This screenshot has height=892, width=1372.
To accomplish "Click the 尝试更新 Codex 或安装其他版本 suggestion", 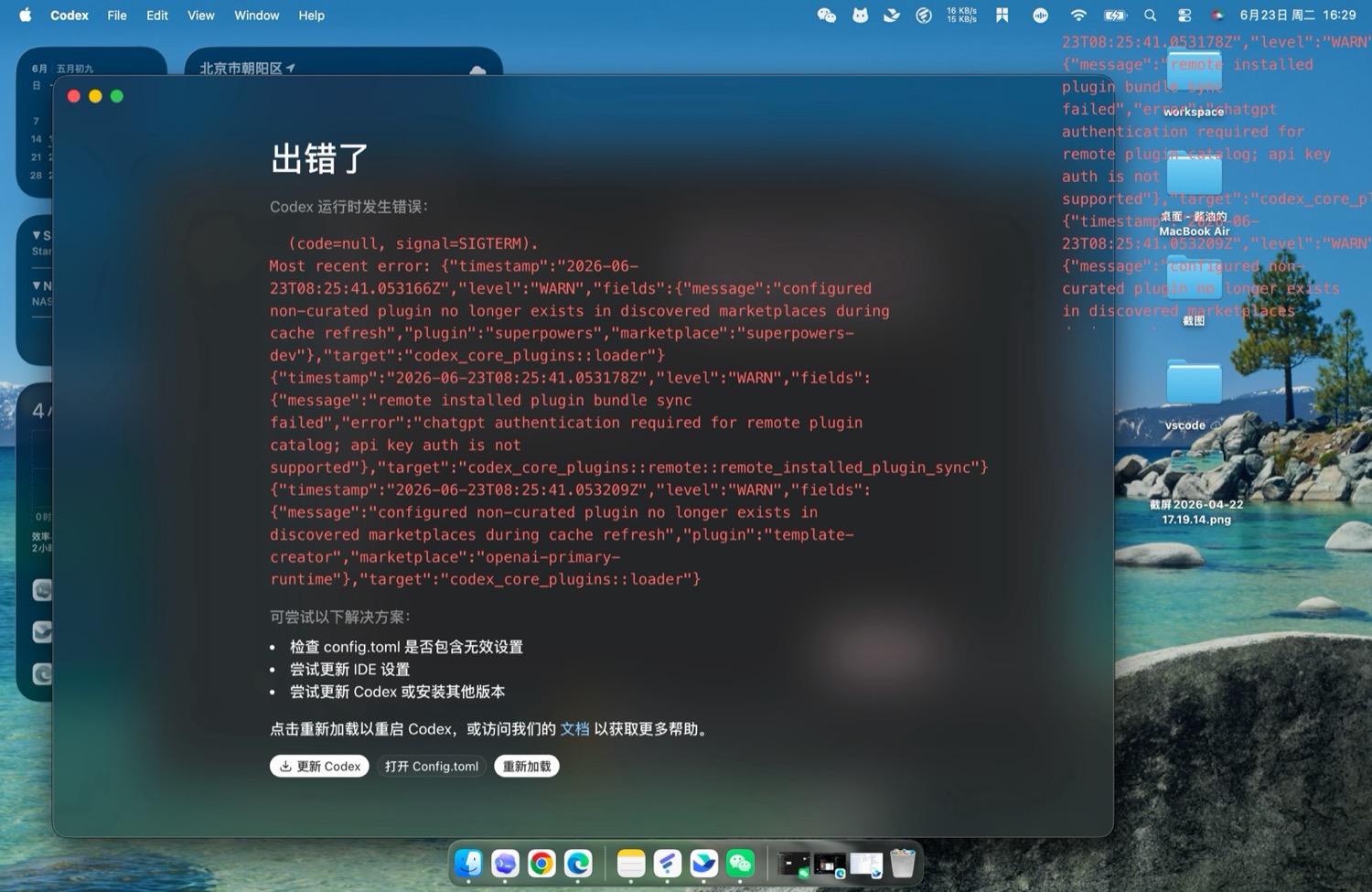I will (397, 692).
